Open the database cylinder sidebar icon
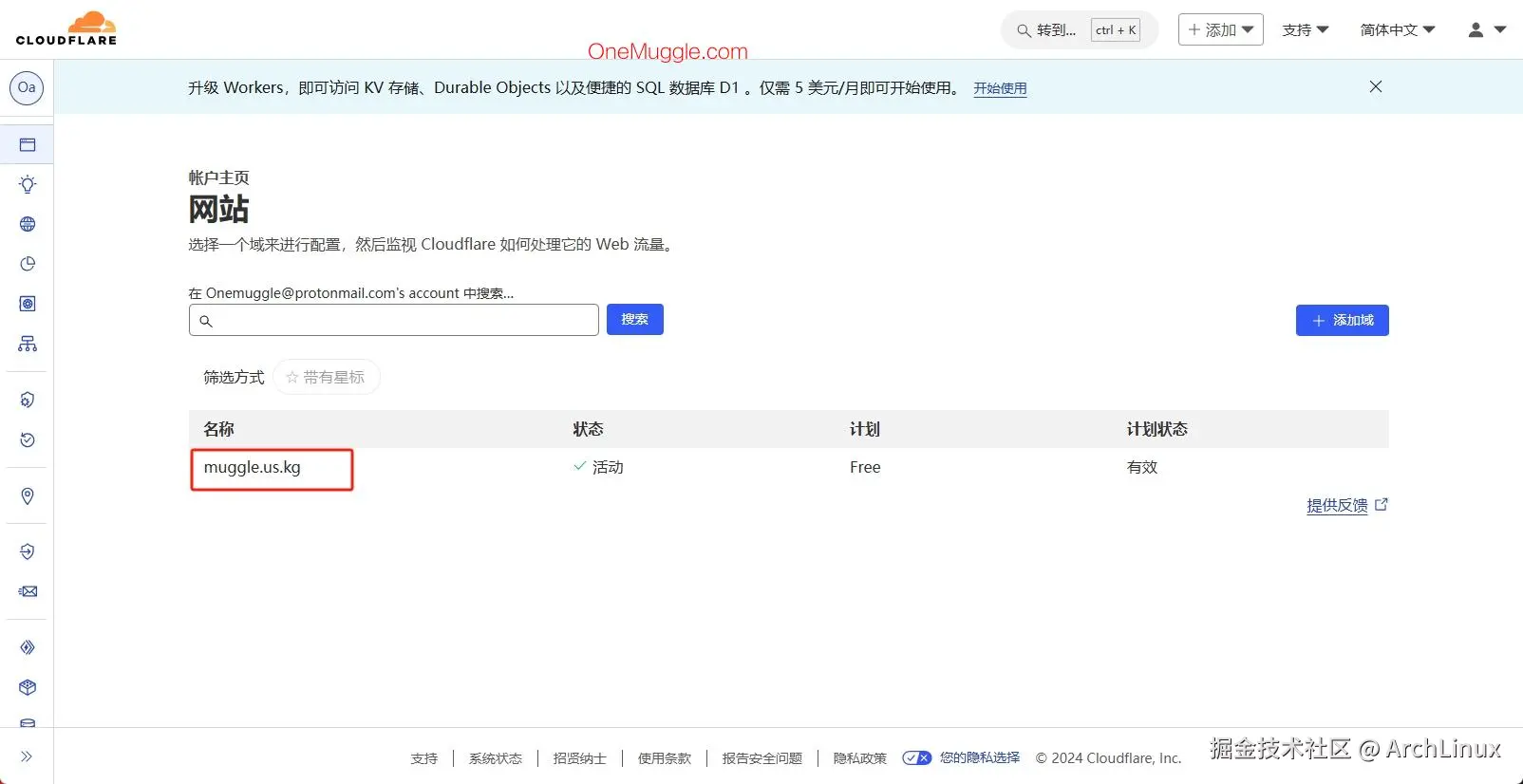This screenshot has height=784, width=1523. tap(28, 723)
